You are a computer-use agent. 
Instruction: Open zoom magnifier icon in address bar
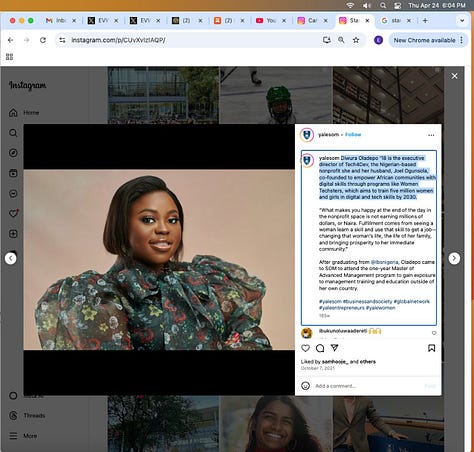pyautogui.click(x=341, y=40)
